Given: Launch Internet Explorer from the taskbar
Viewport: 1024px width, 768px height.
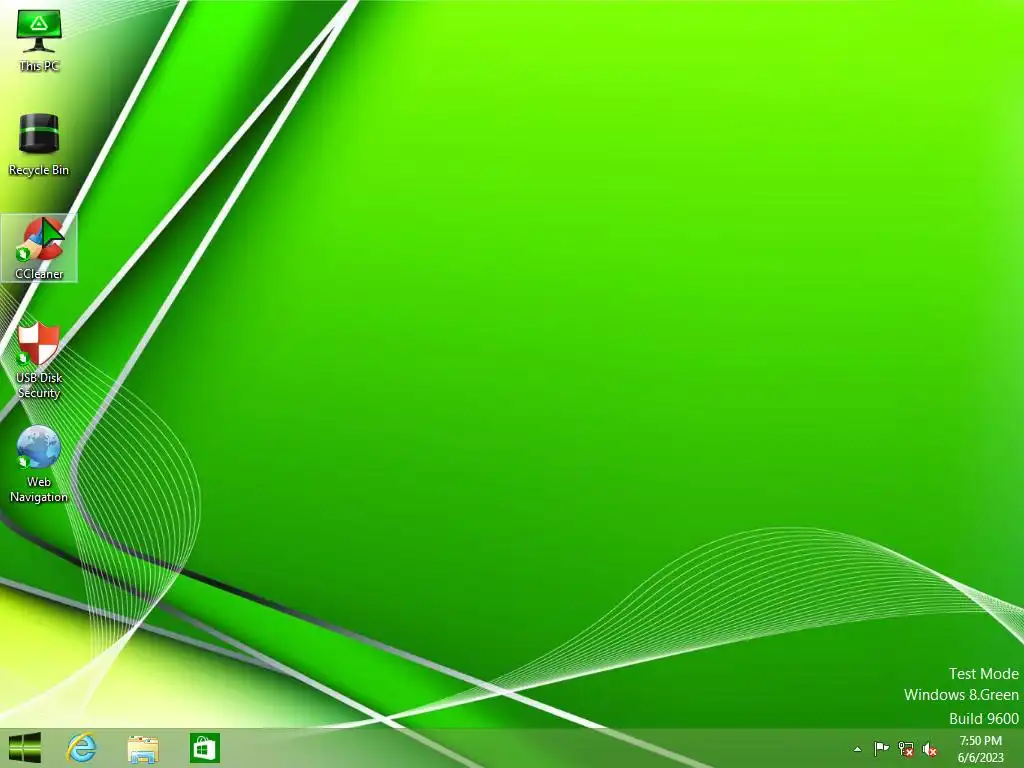Looking at the screenshot, I should (x=82, y=748).
